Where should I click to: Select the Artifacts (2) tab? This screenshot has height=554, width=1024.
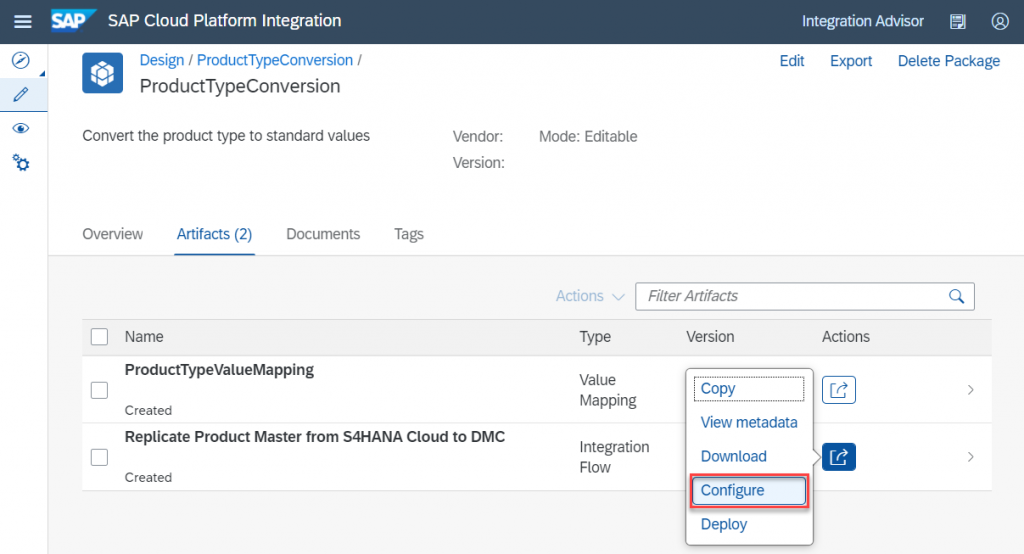214,234
